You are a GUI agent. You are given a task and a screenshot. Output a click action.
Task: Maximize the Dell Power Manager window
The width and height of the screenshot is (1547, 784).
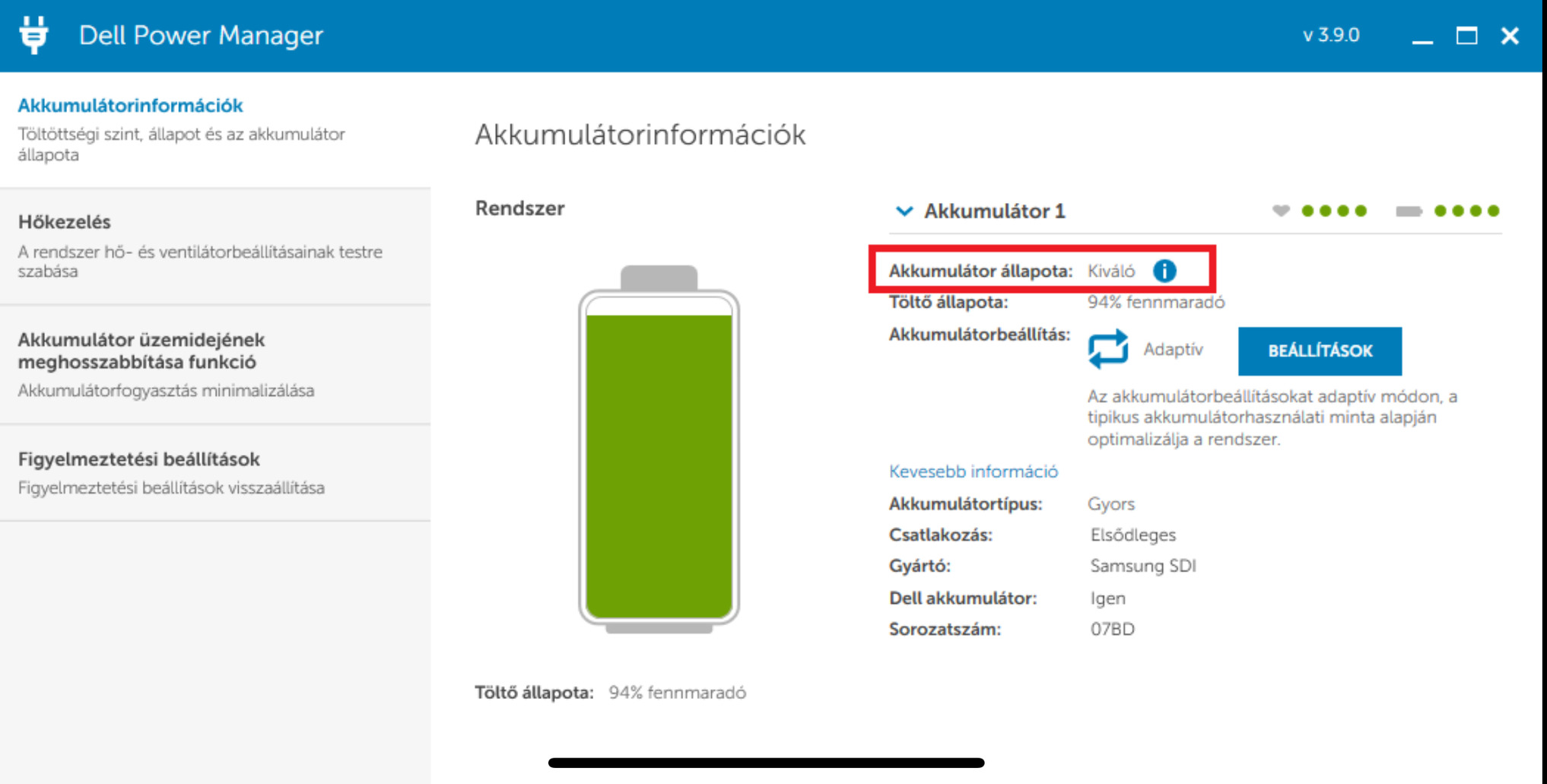[x=1466, y=36]
